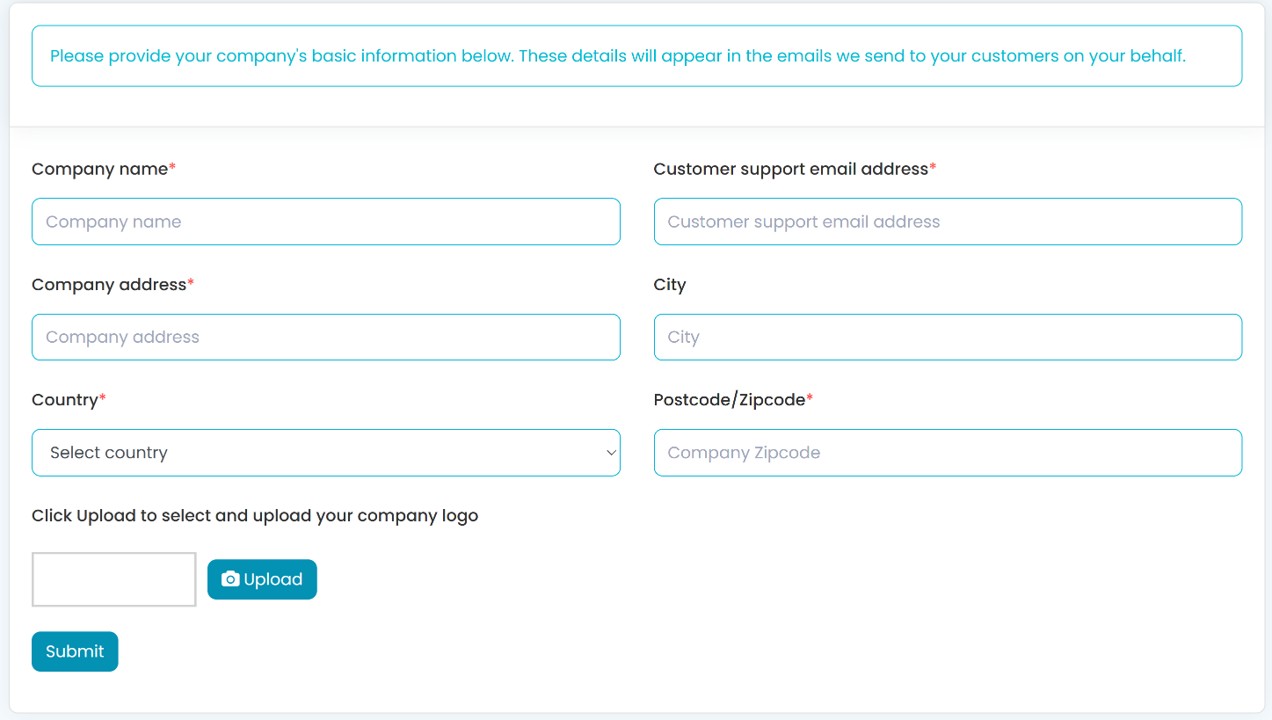Focus the Company Zipcode input box
This screenshot has width=1272, height=720.
pyautogui.click(x=947, y=453)
